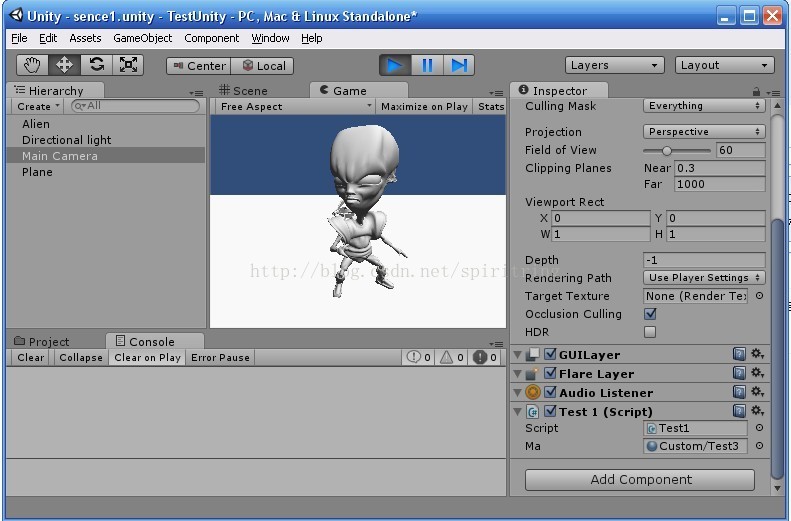The image size is (791, 521).
Task: Clear the Console log
Action: (x=30, y=358)
